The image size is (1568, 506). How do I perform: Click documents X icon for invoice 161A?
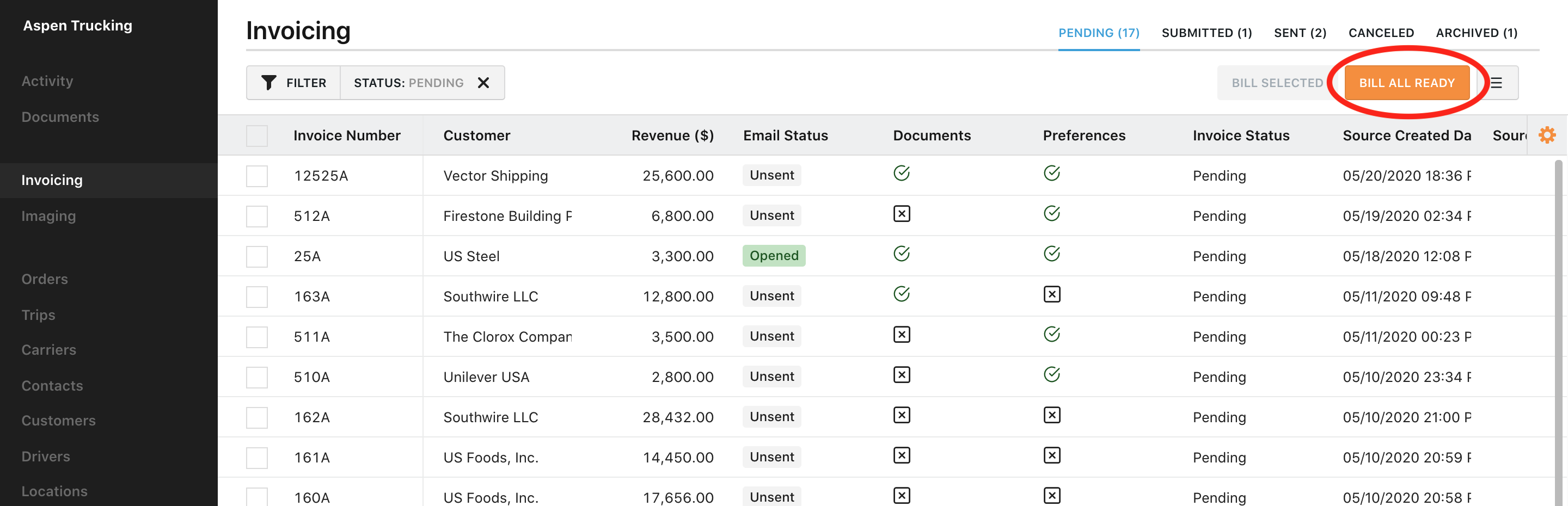tap(901, 455)
